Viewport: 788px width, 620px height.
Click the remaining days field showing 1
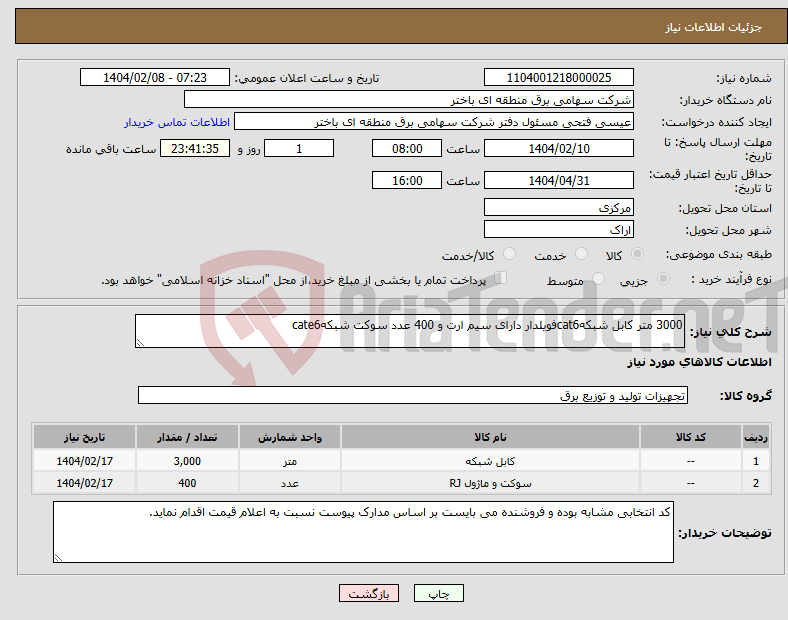point(299,148)
